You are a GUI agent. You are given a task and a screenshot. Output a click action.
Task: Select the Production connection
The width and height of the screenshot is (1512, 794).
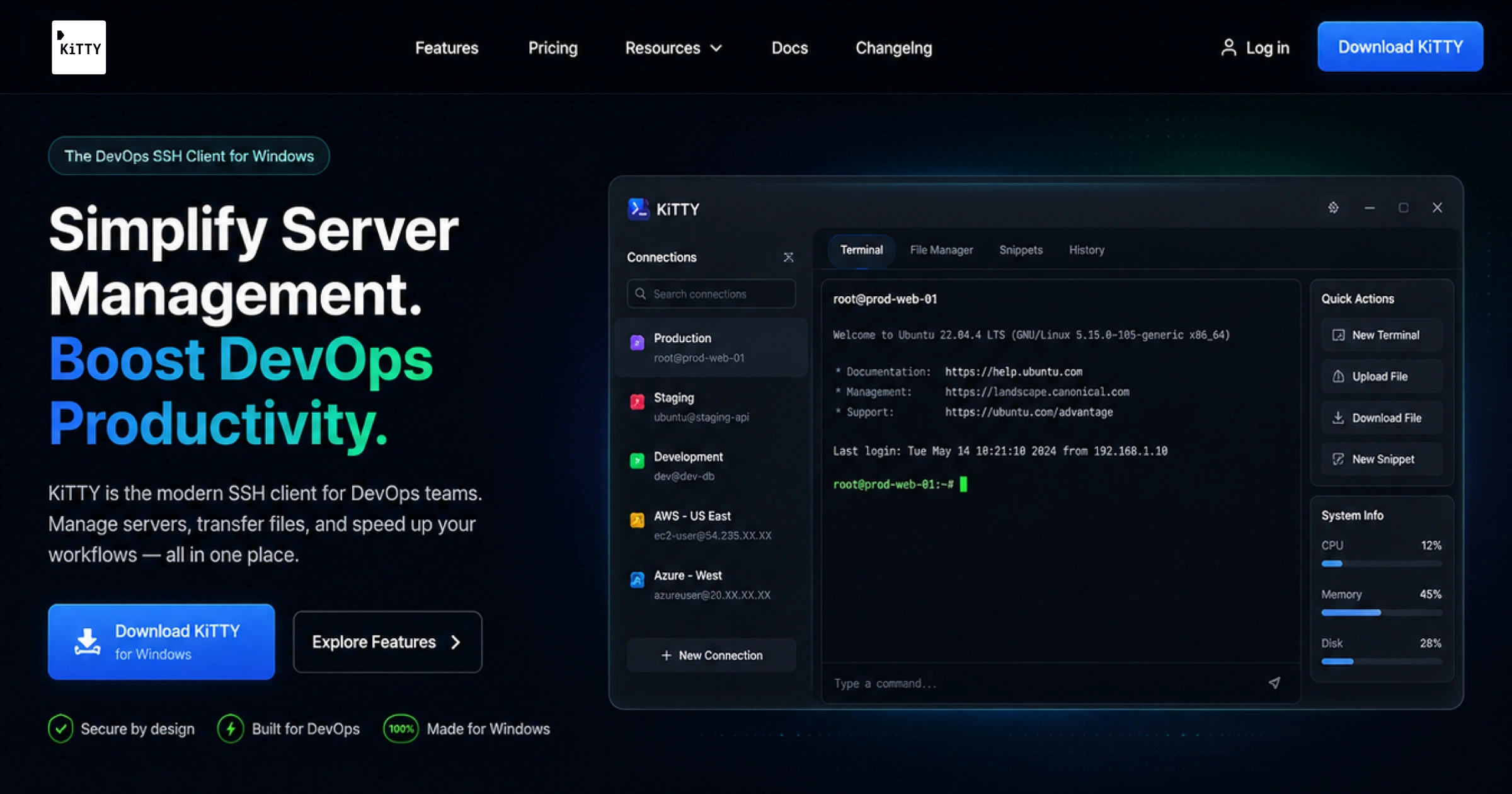pyautogui.click(x=711, y=347)
